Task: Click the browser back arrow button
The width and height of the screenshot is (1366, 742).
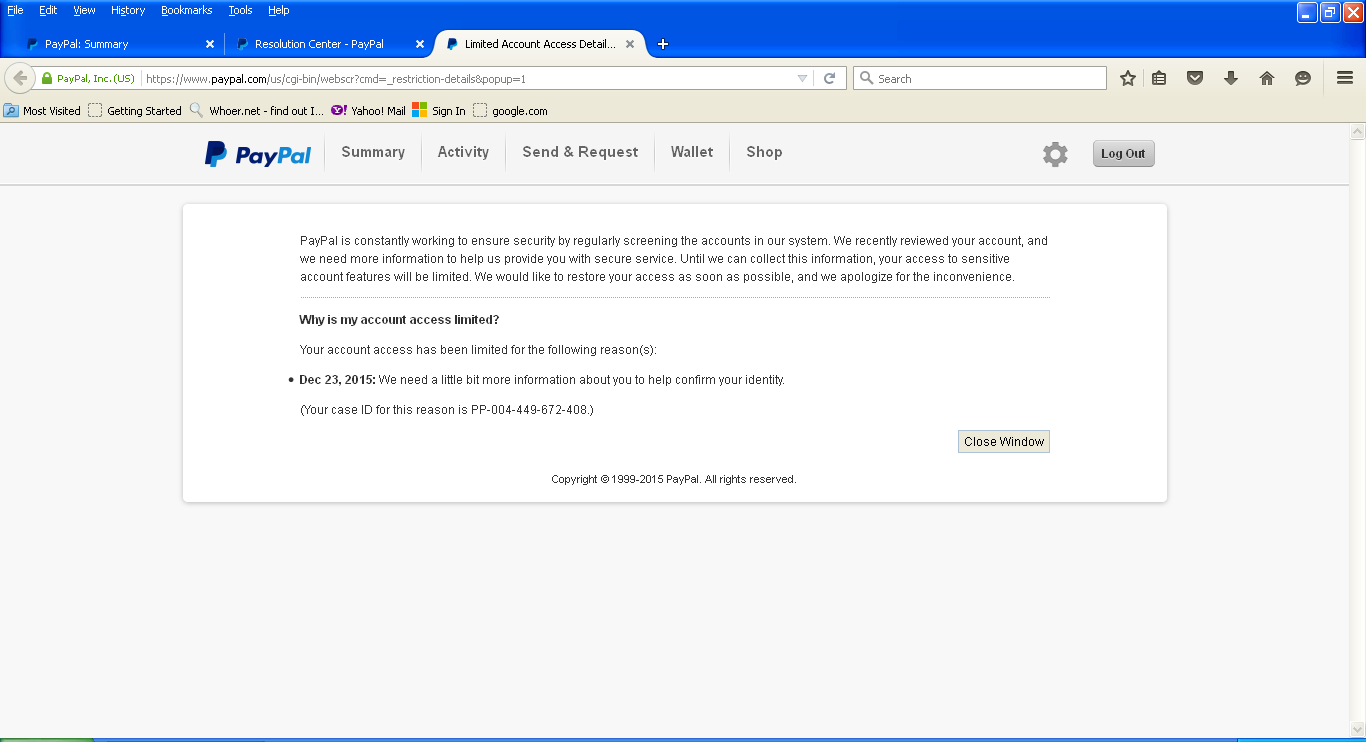Action: [20, 78]
